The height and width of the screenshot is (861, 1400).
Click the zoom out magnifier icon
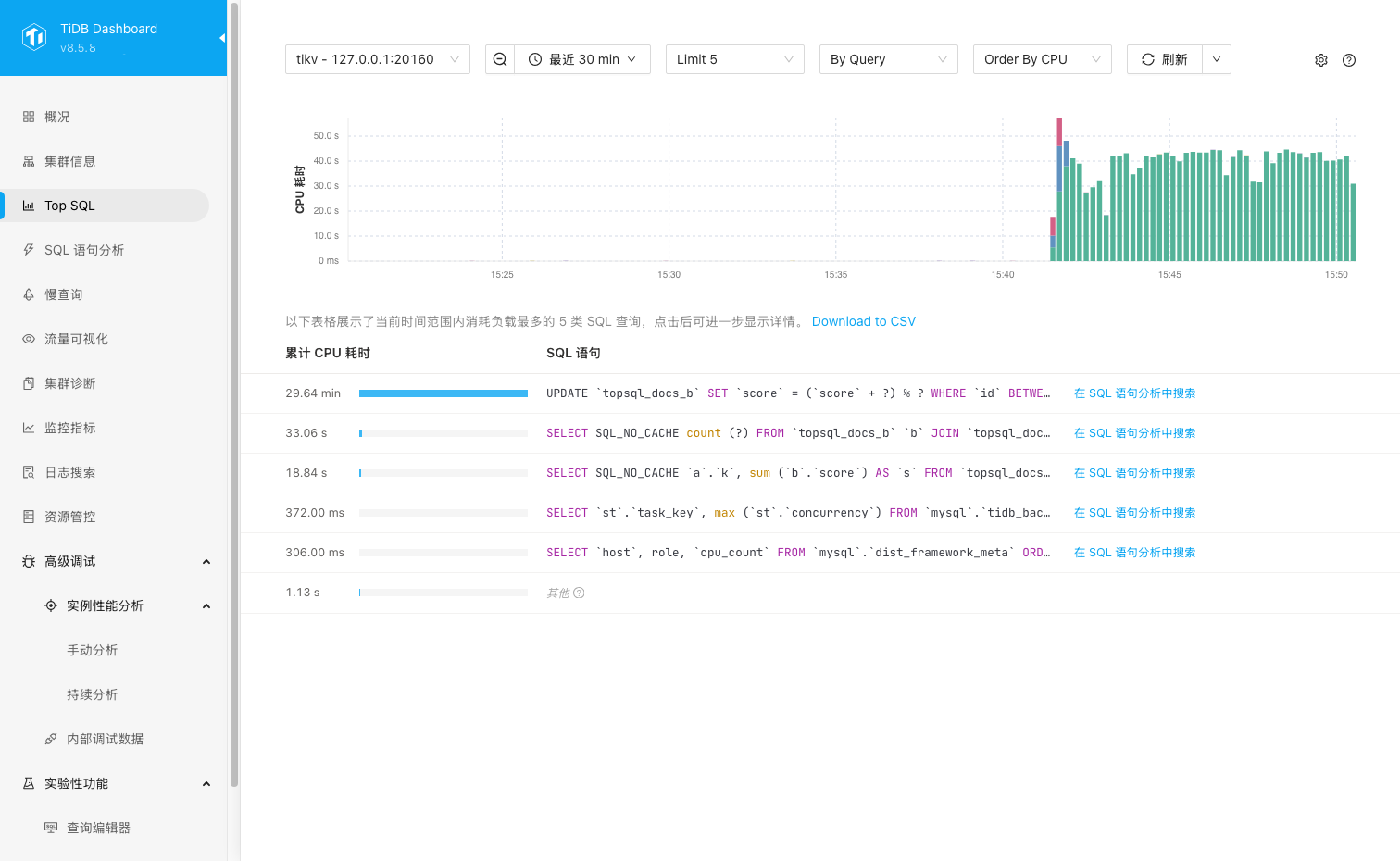click(x=500, y=59)
